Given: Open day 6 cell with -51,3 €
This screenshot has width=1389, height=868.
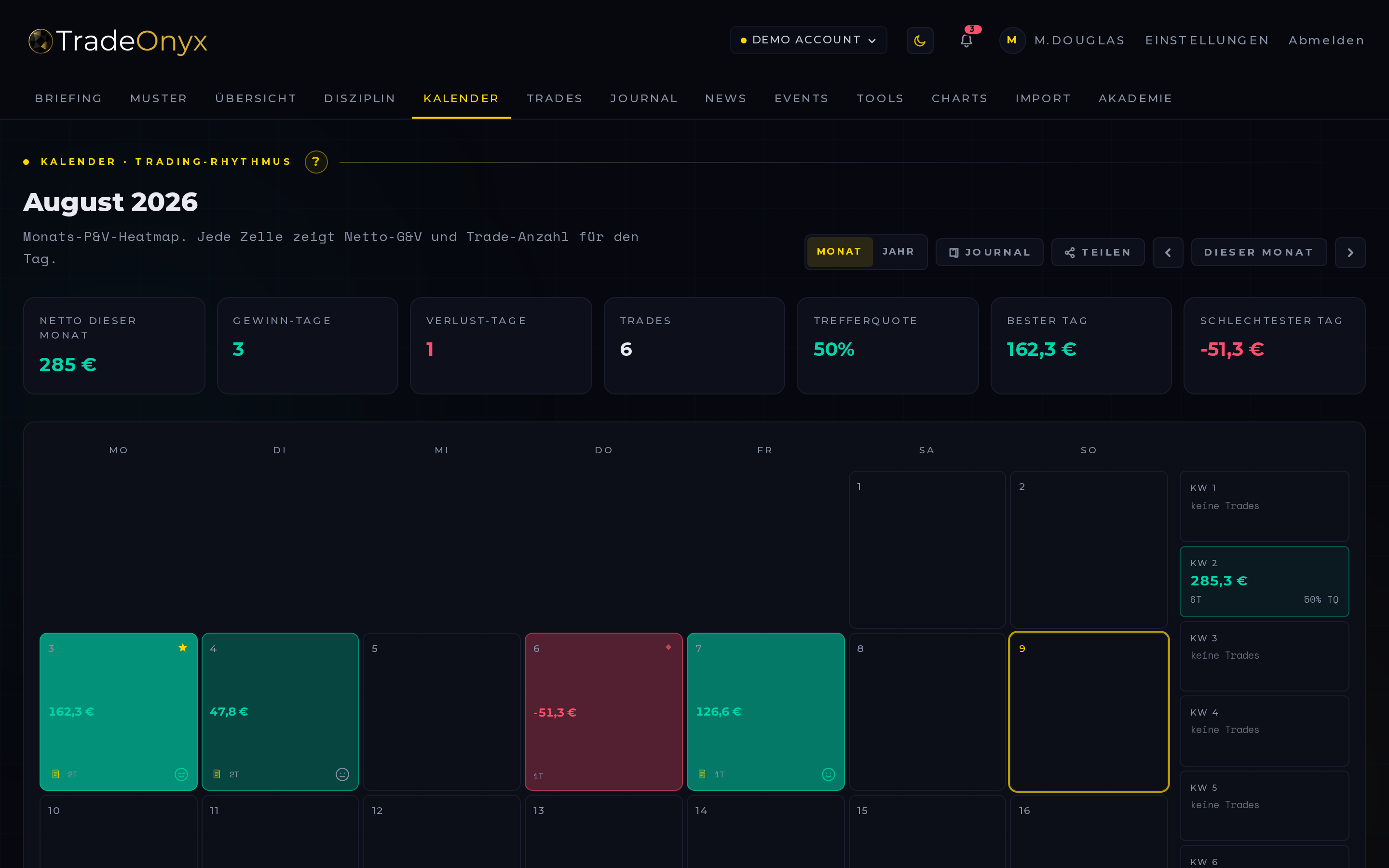Looking at the screenshot, I should pos(603,711).
